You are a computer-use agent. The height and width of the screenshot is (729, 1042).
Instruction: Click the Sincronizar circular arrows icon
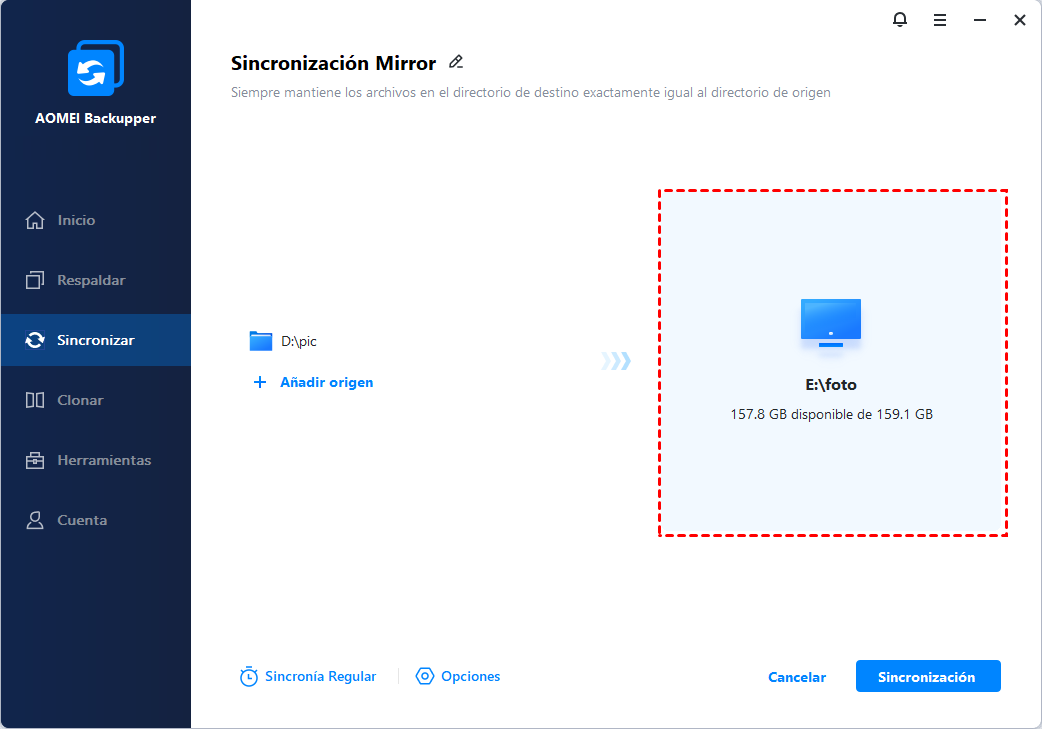[35, 340]
